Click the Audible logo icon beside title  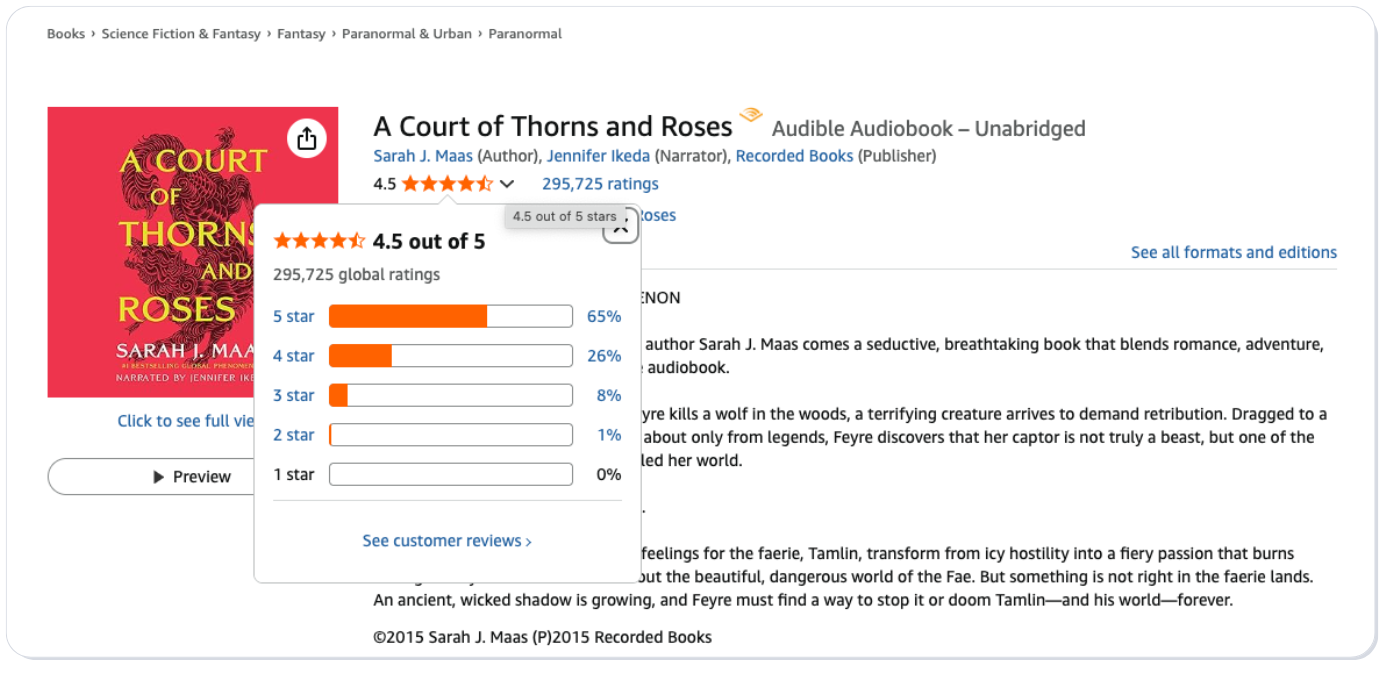click(x=750, y=118)
